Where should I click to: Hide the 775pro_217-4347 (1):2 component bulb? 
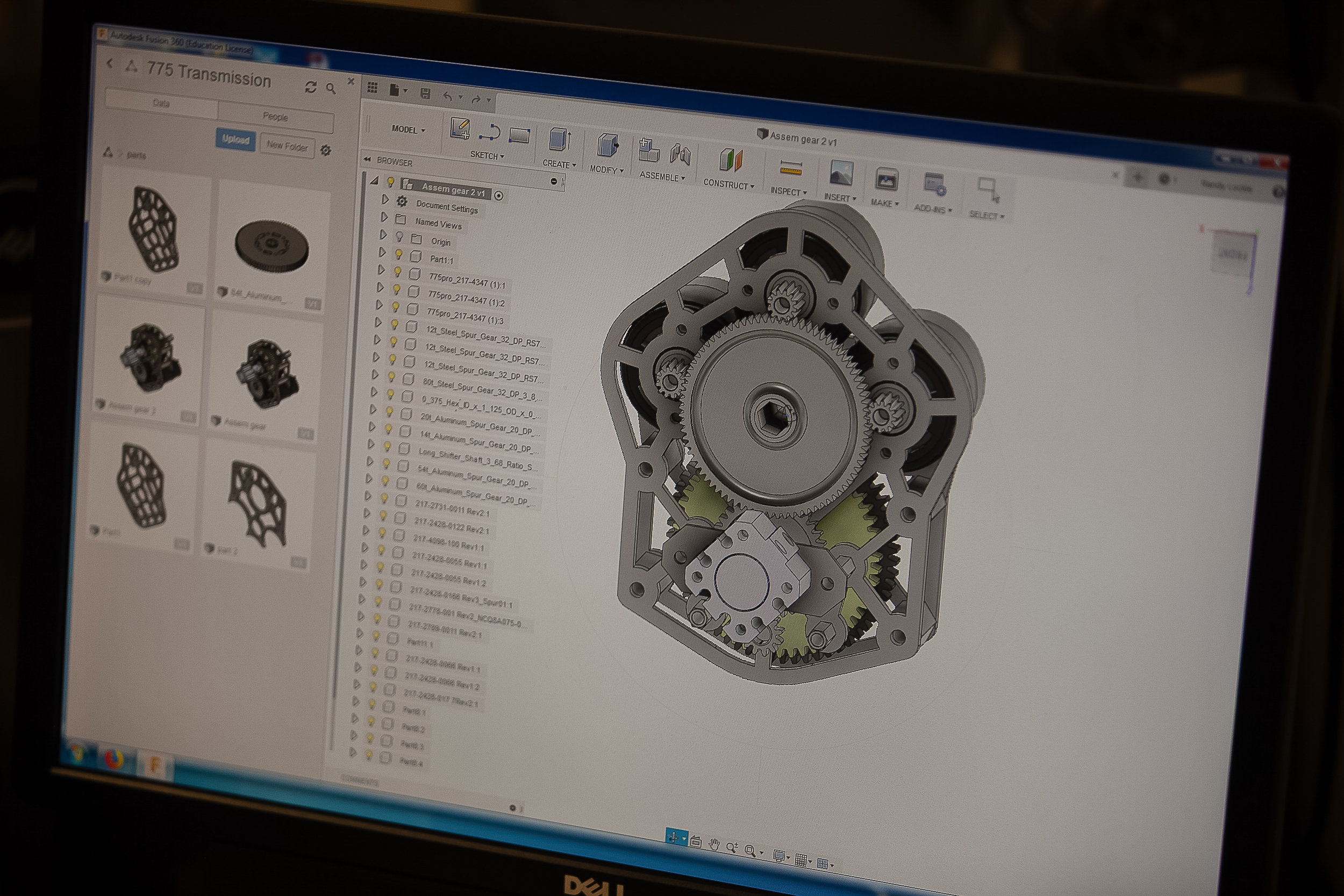click(x=397, y=289)
